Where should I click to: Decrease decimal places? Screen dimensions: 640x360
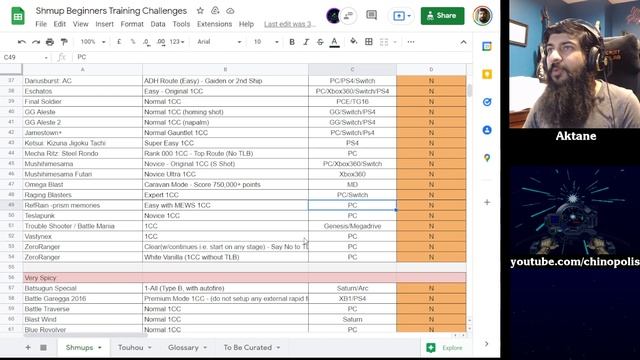pos(146,42)
